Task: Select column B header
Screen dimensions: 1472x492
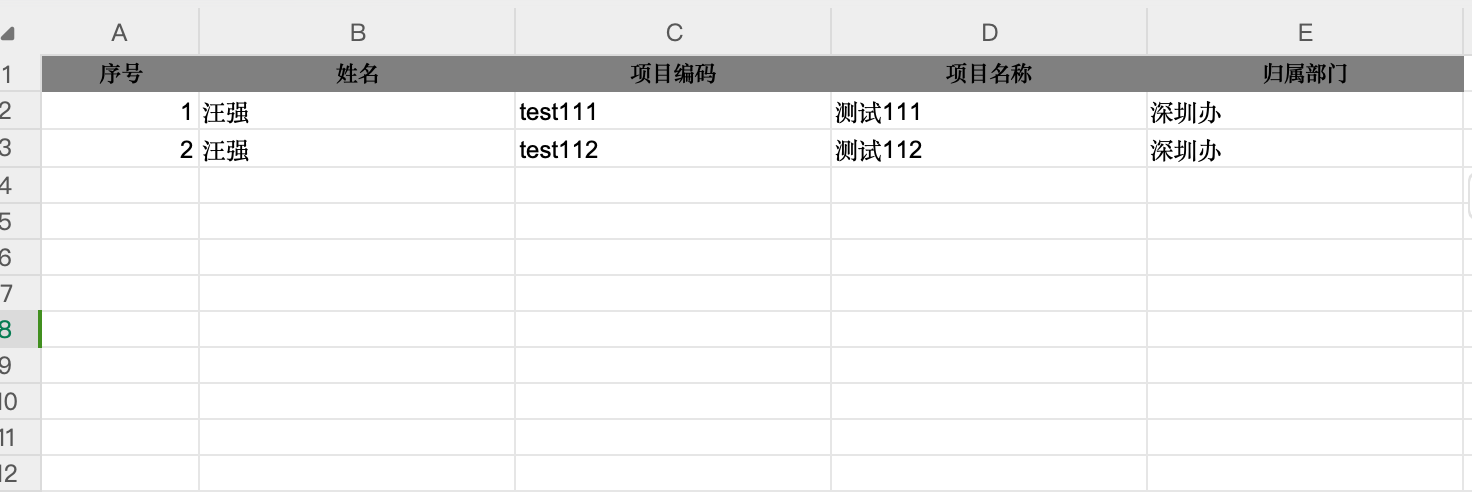Action: 357,33
